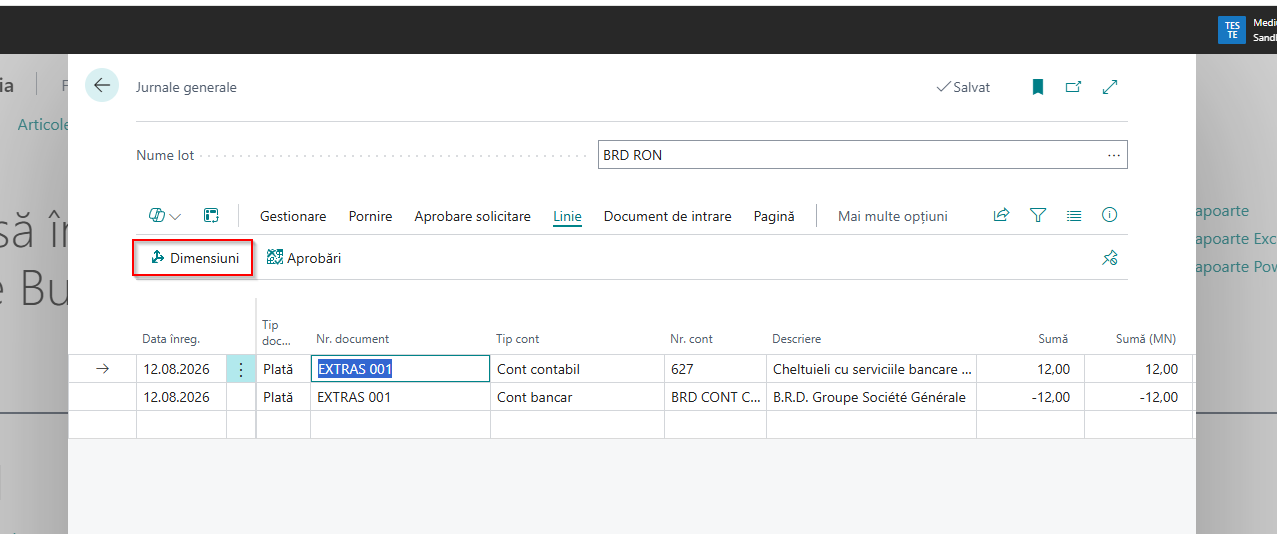Screen dimensions: 1277x534
Task: Open the Copilot icon dropdown
Action: point(165,216)
